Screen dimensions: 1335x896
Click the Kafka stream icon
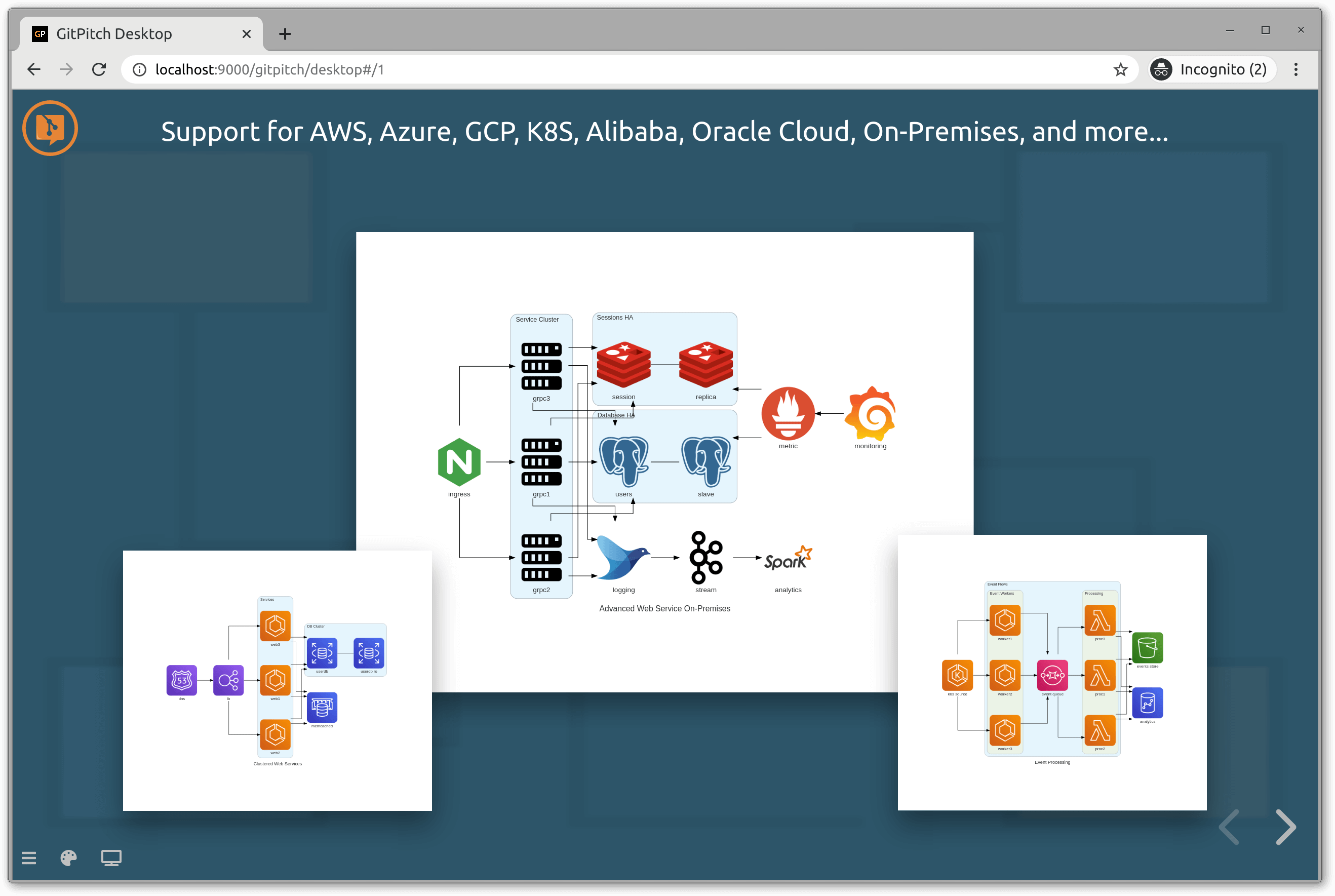(x=706, y=558)
